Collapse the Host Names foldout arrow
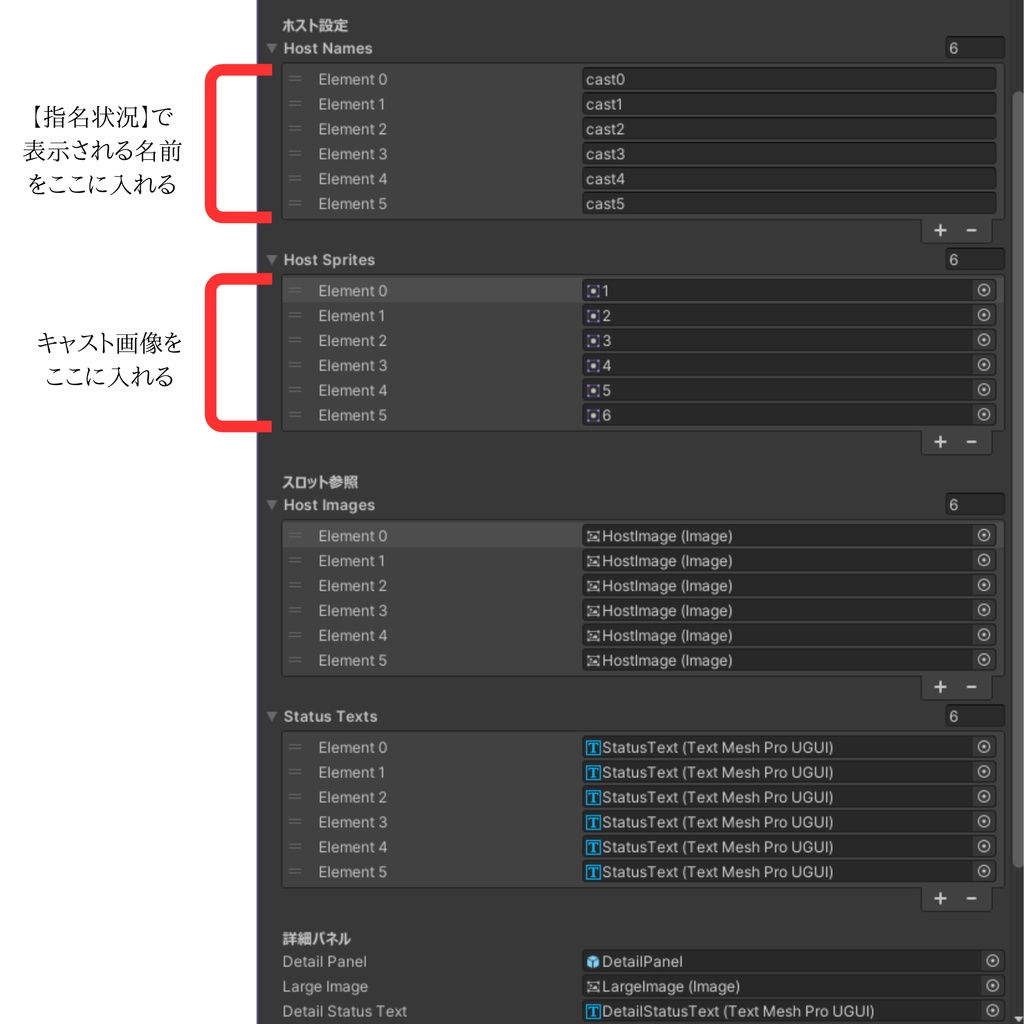The height and width of the screenshot is (1024, 1024). (272, 48)
